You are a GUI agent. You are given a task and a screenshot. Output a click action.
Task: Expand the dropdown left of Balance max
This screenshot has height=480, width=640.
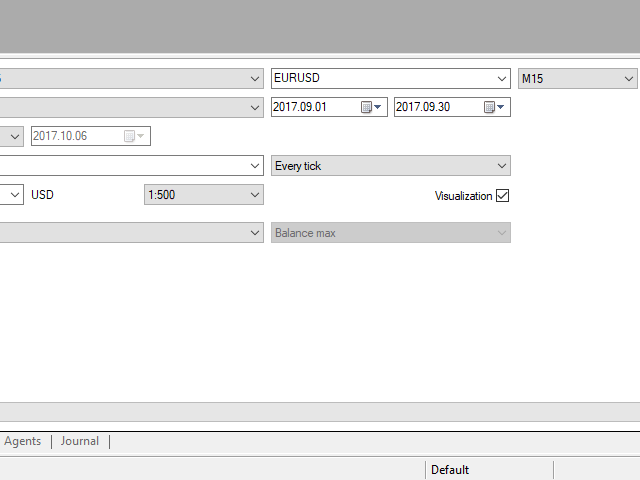tap(255, 233)
